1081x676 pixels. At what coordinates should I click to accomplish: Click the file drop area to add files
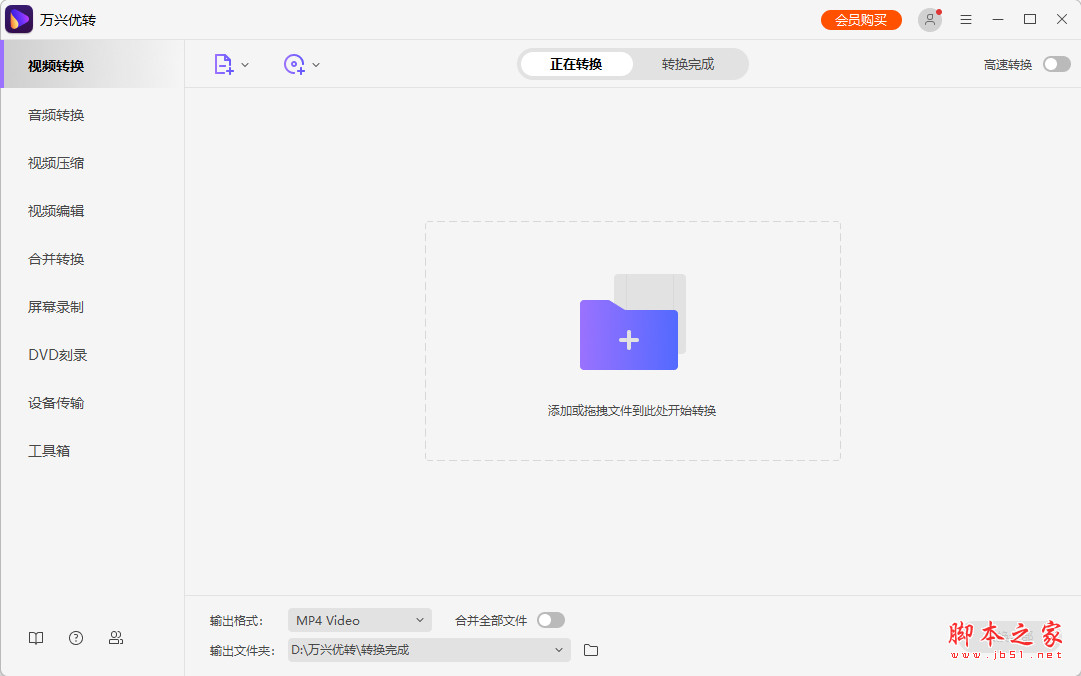[631, 340]
